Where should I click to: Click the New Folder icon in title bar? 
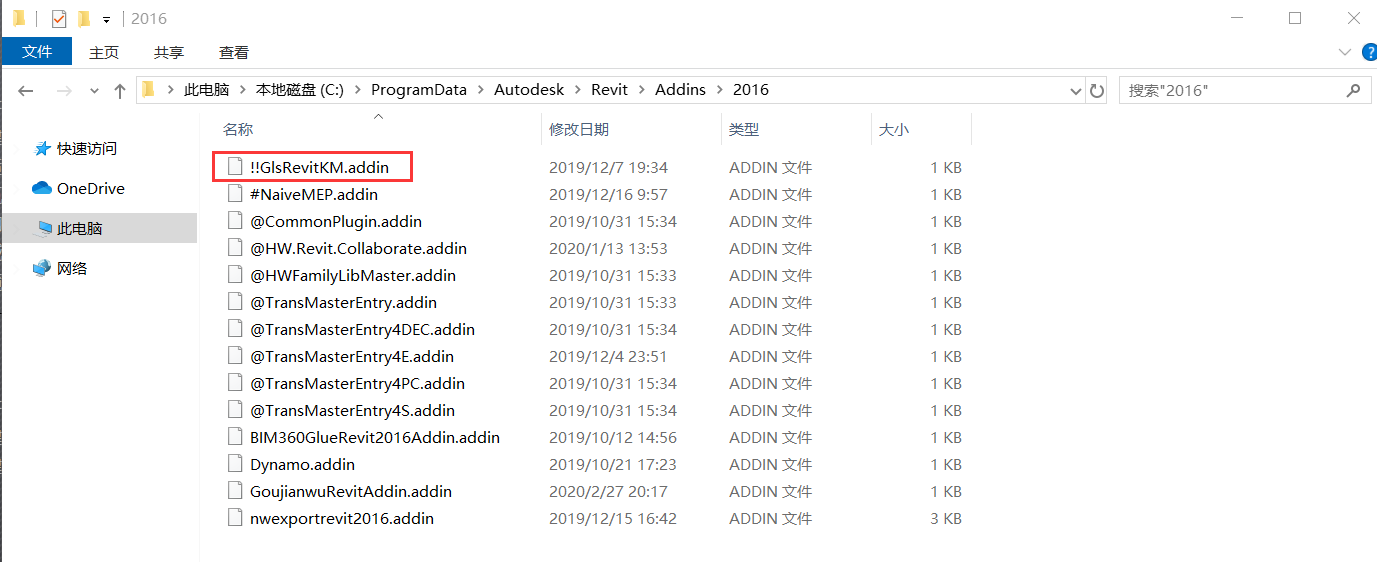coord(84,18)
